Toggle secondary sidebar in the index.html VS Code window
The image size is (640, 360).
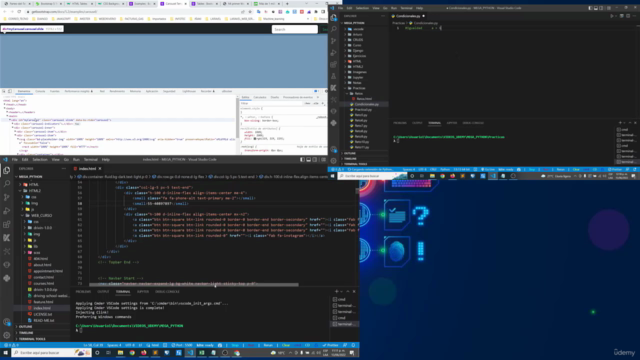(x=315, y=160)
